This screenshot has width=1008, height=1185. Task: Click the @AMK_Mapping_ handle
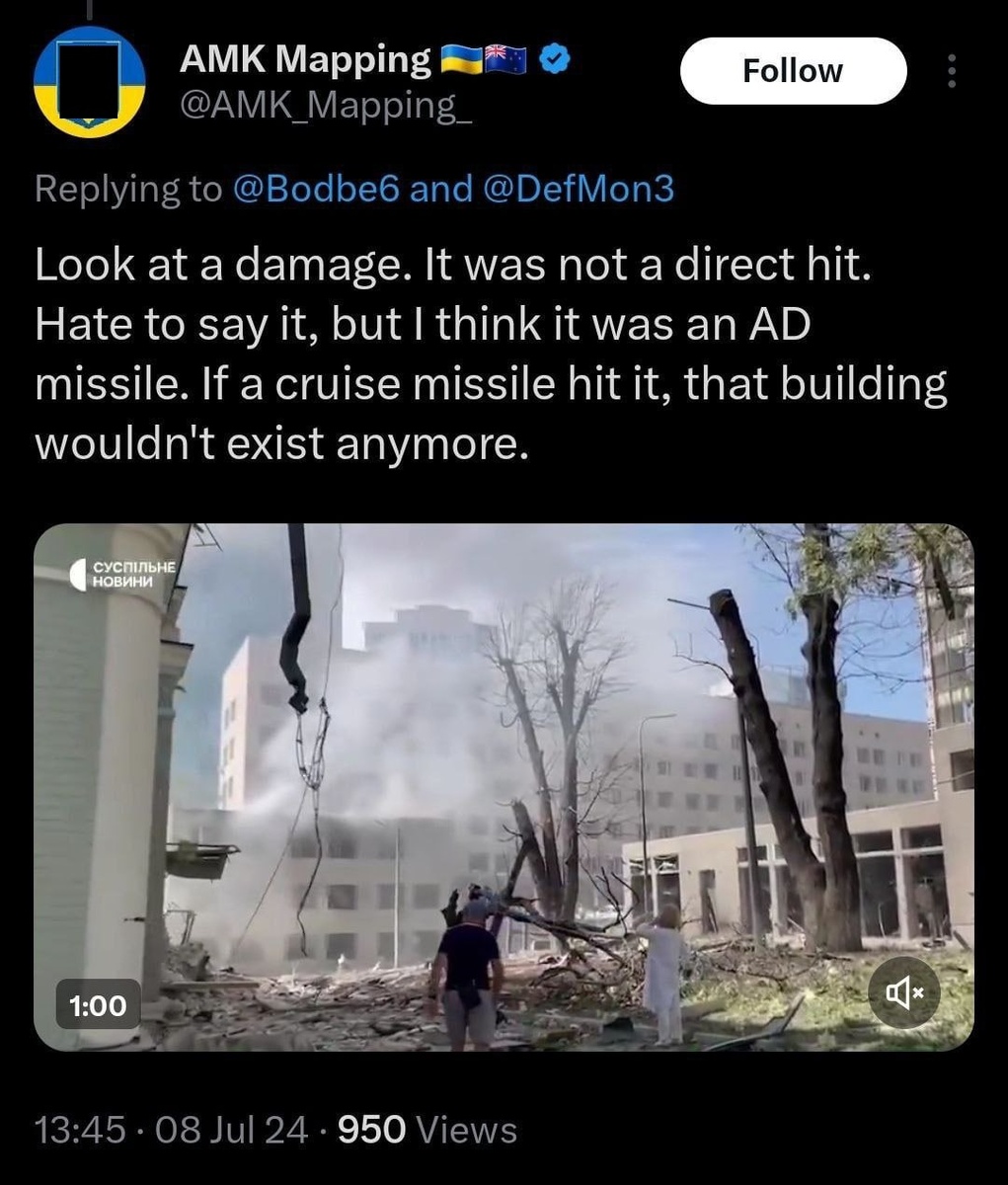click(326, 105)
